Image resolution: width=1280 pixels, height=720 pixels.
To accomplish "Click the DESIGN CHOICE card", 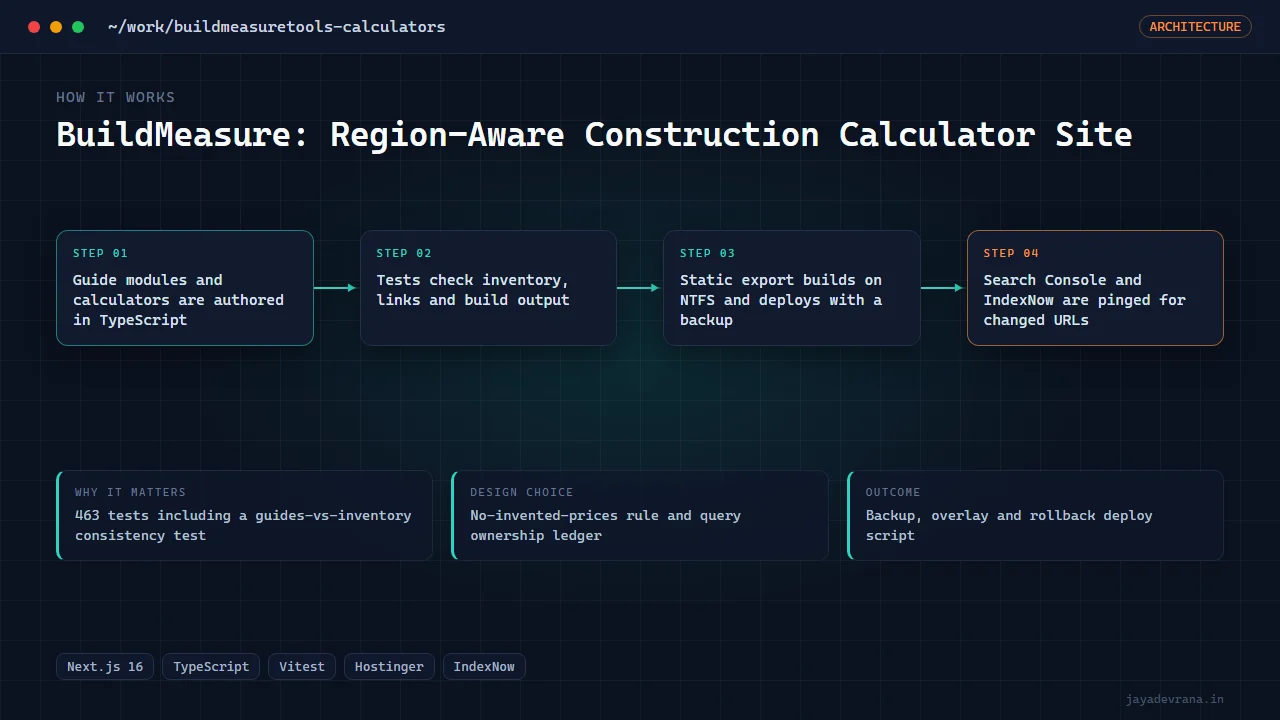I will 640,515.
